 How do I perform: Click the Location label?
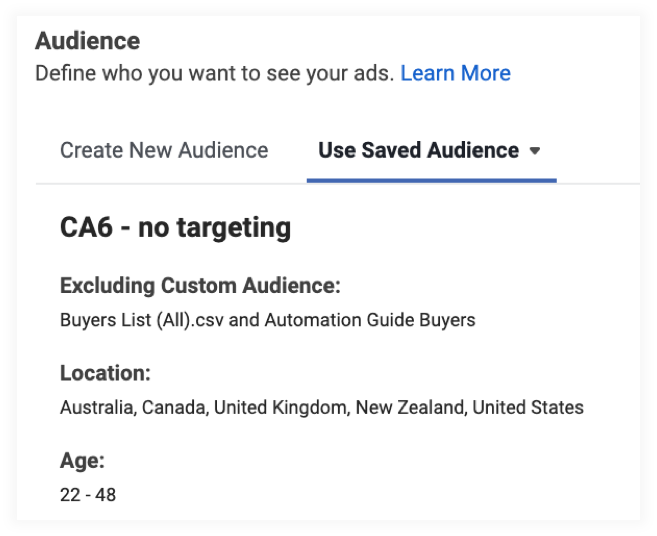pyautogui.click(x=105, y=373)
